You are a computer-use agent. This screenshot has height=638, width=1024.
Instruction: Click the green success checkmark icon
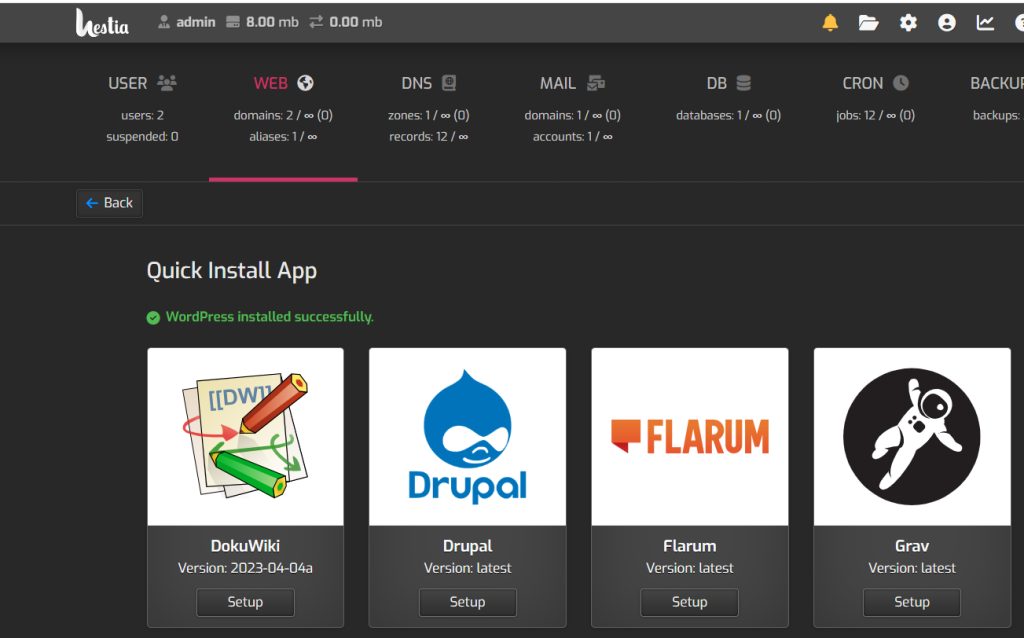[x=153, y=318]
